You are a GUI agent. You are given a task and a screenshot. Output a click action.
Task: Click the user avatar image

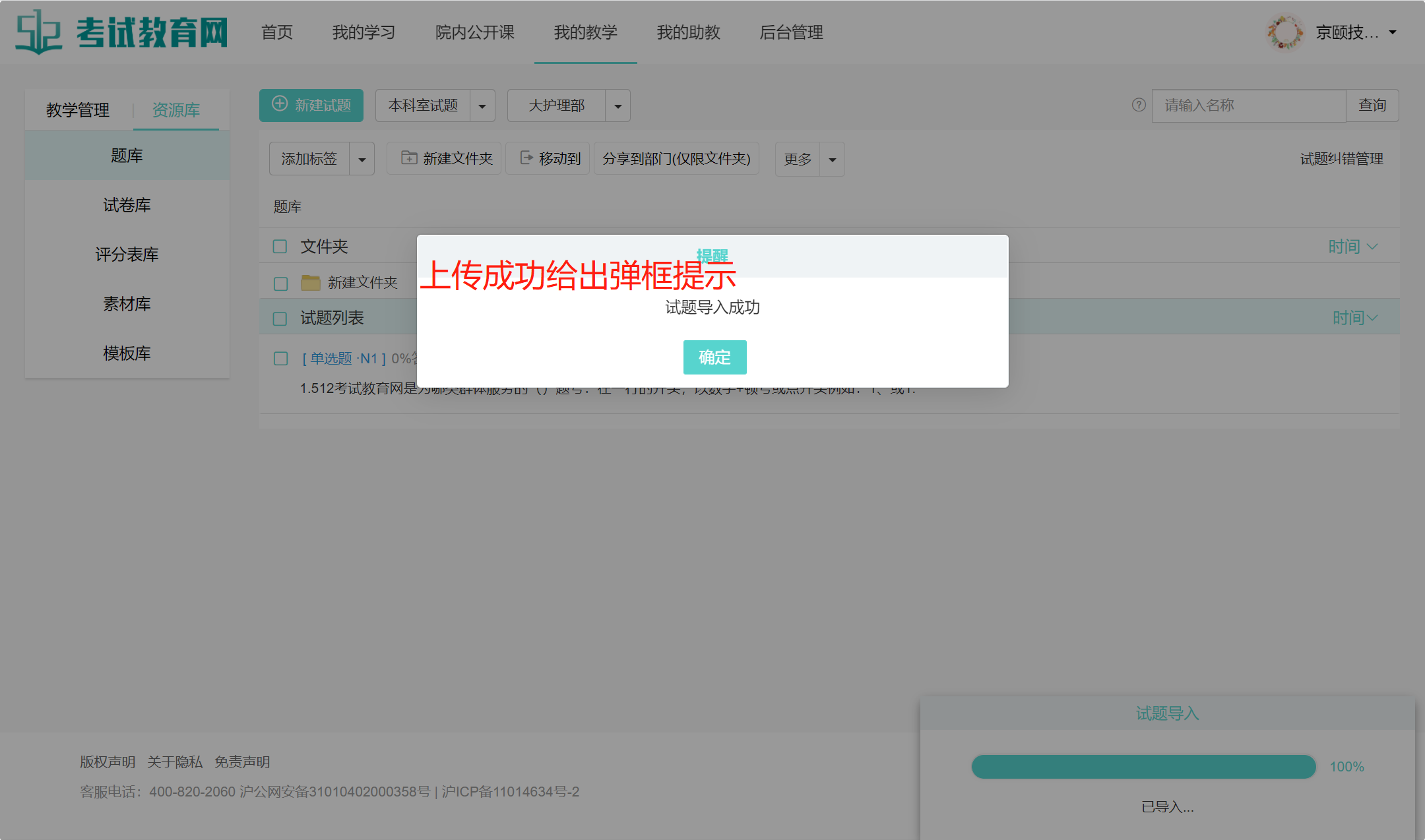pos(1284,32)
